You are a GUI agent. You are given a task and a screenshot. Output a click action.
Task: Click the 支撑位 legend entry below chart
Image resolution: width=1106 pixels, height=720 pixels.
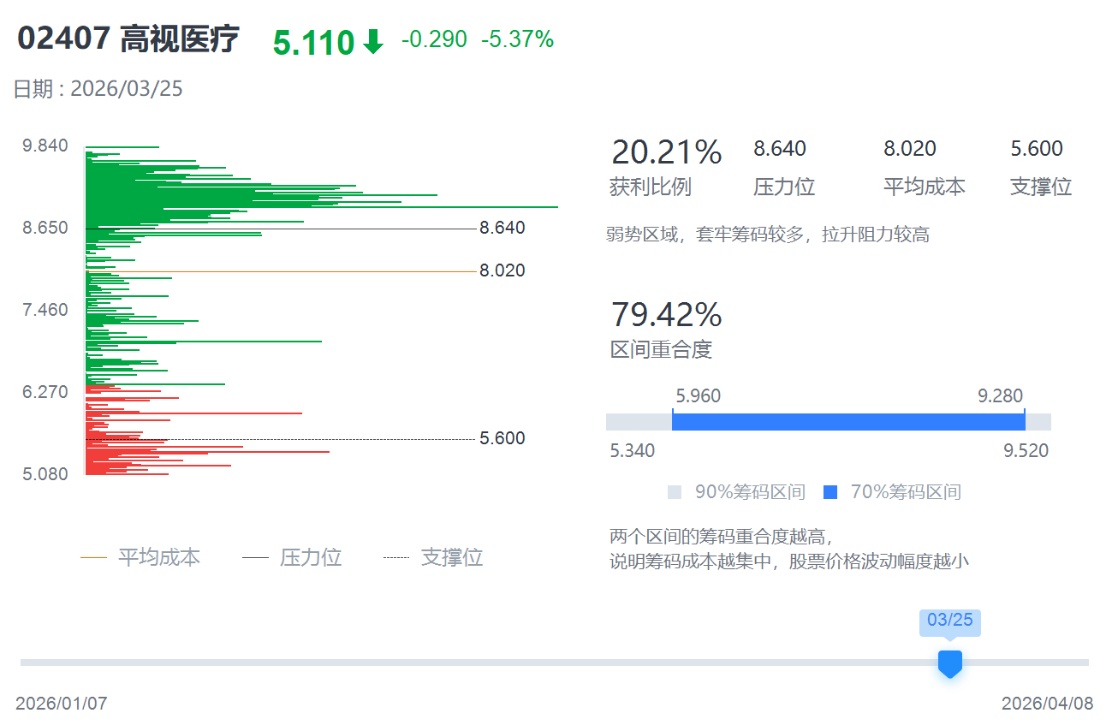coord(433,558)
